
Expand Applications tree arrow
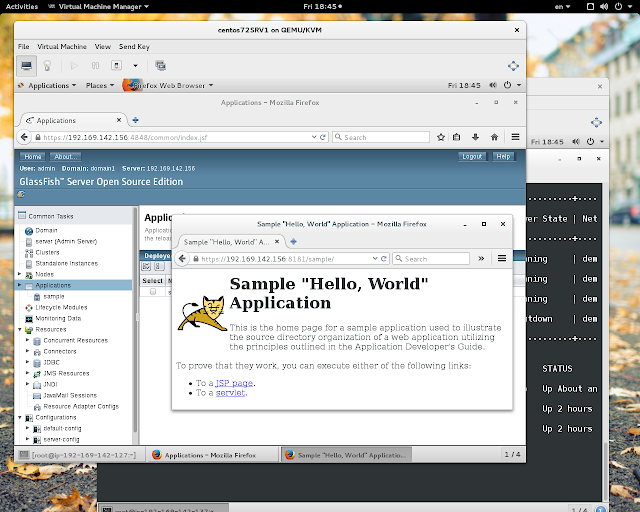coord(19,285)
